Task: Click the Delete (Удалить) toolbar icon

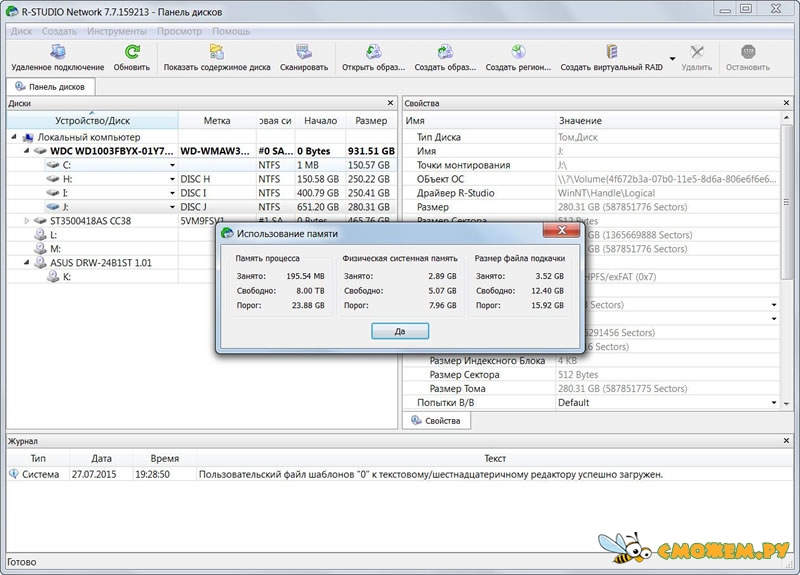Action: [x=696, y=52]
